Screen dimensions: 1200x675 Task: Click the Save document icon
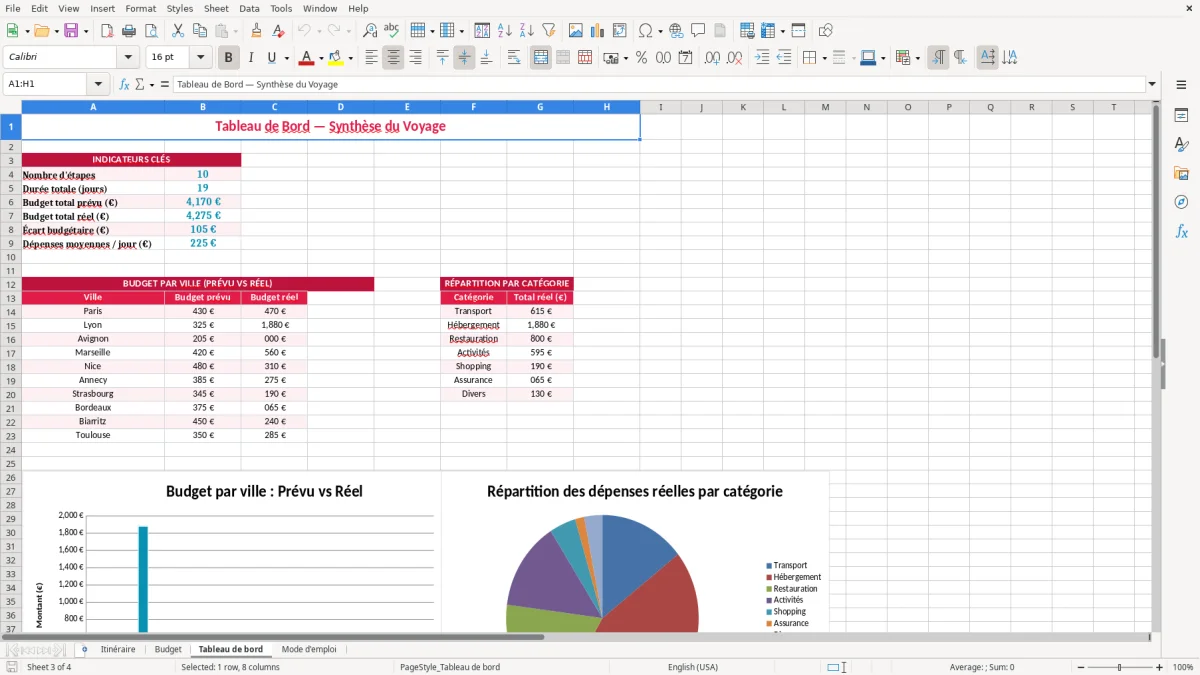coord(71,31)
